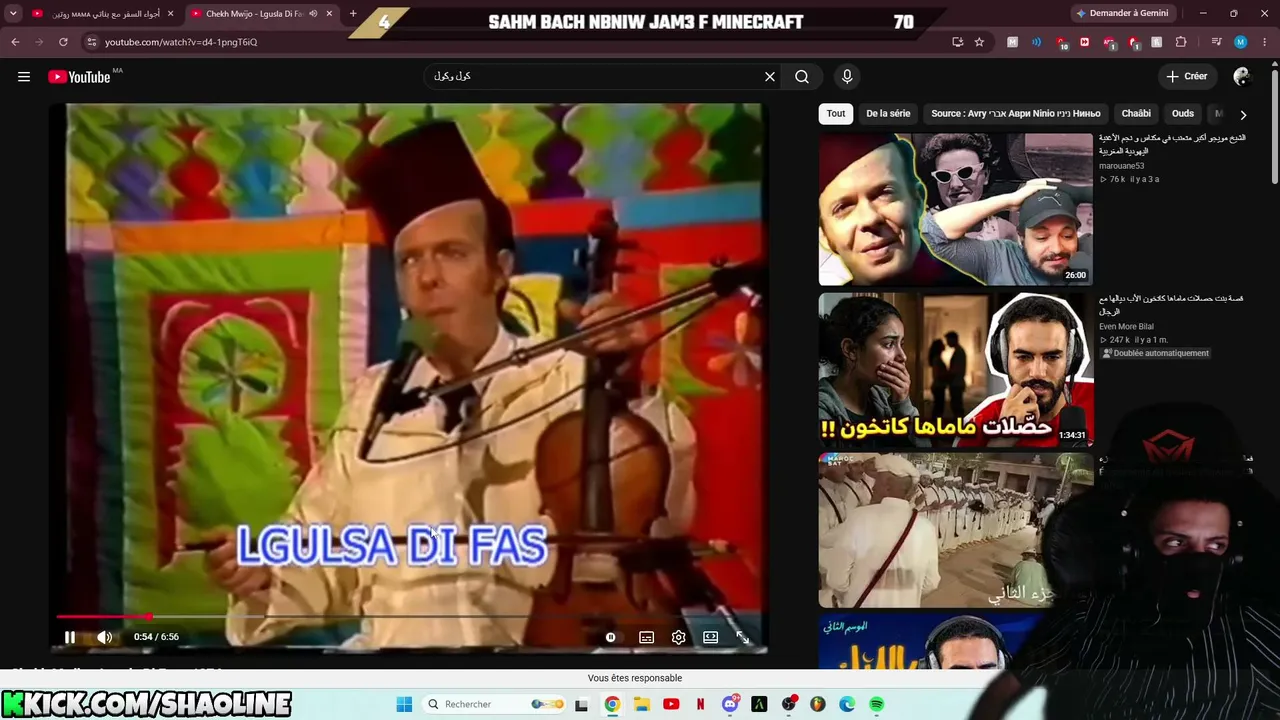Clear the YouTube search box text
This screenshot has height=720, width=1280.
pos(770,77)
